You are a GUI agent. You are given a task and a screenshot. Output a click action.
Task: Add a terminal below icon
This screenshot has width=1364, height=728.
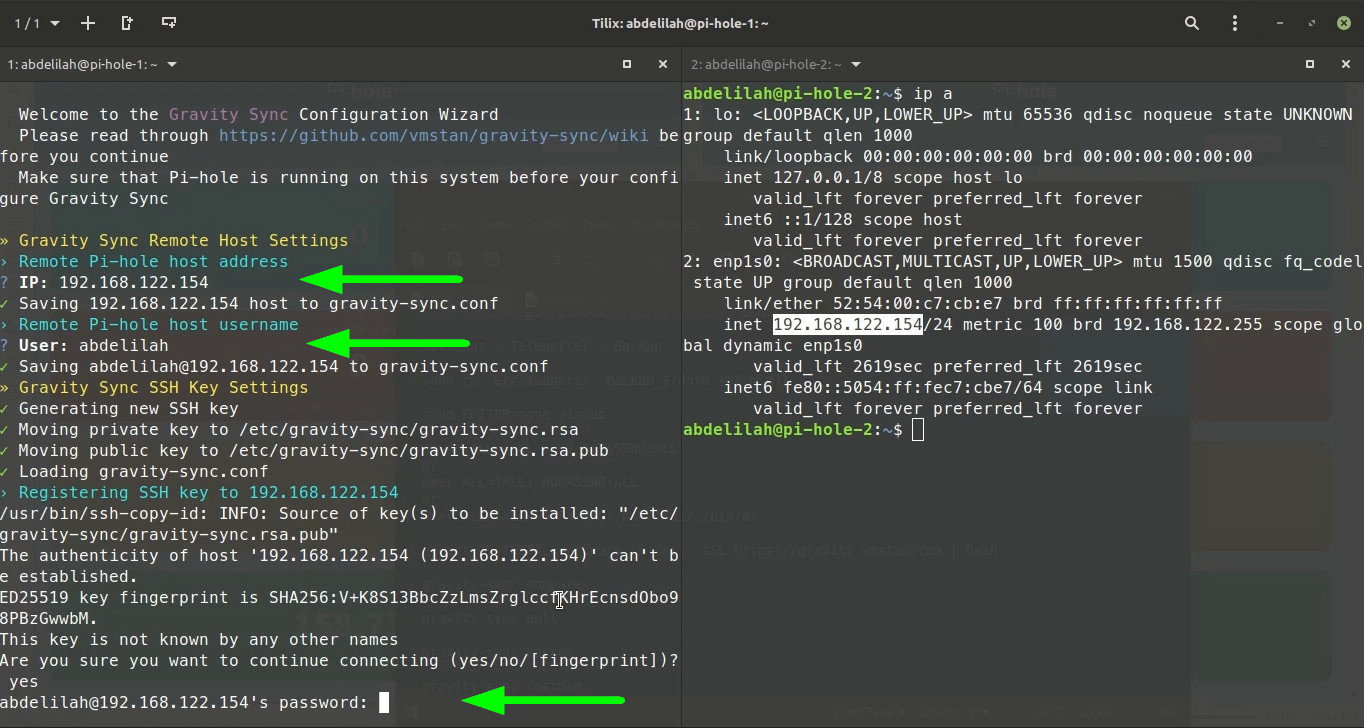pyautogui.click(x=169, y=23)
